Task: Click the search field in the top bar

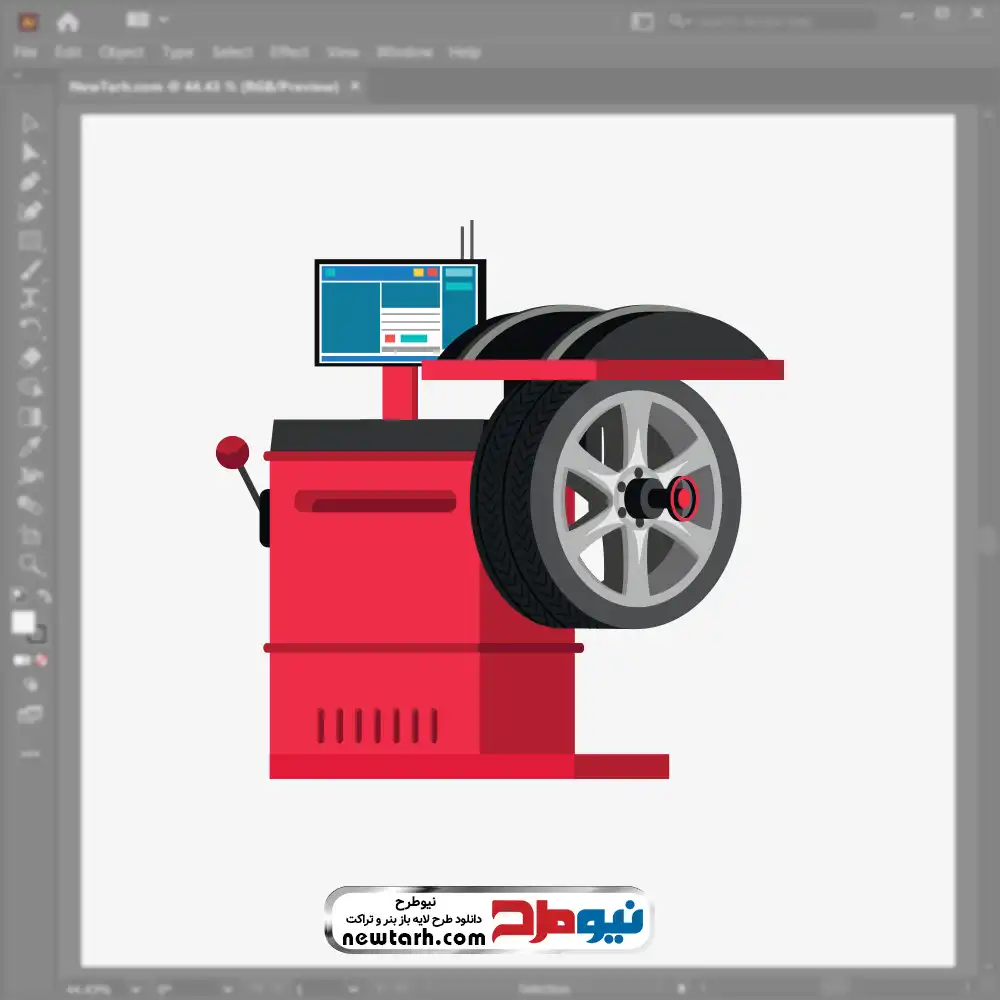Action: (770, 21)
